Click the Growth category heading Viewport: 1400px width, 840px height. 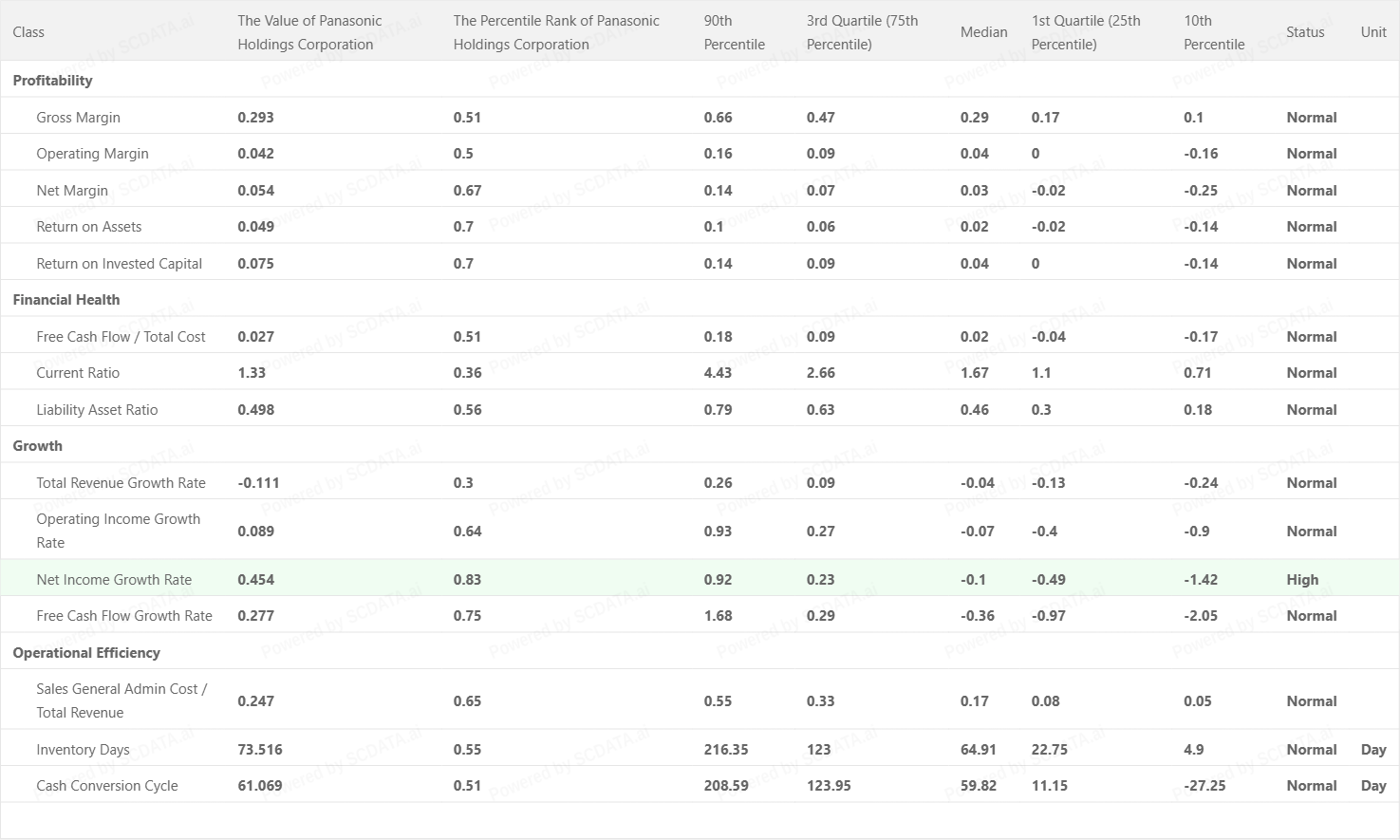pyautogui.click(x=37, y=446)
